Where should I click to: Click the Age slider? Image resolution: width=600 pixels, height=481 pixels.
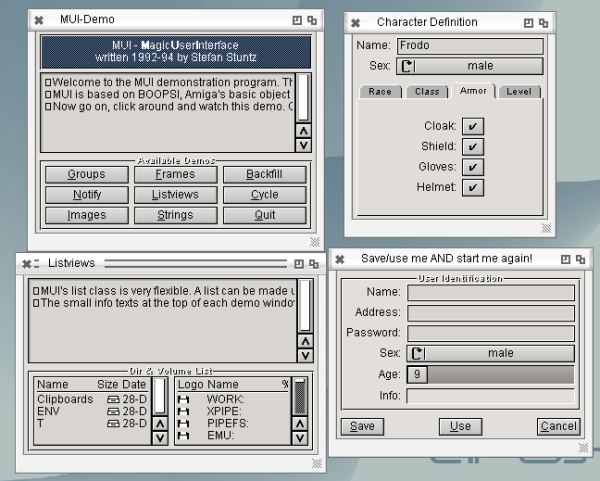point(490,374)
